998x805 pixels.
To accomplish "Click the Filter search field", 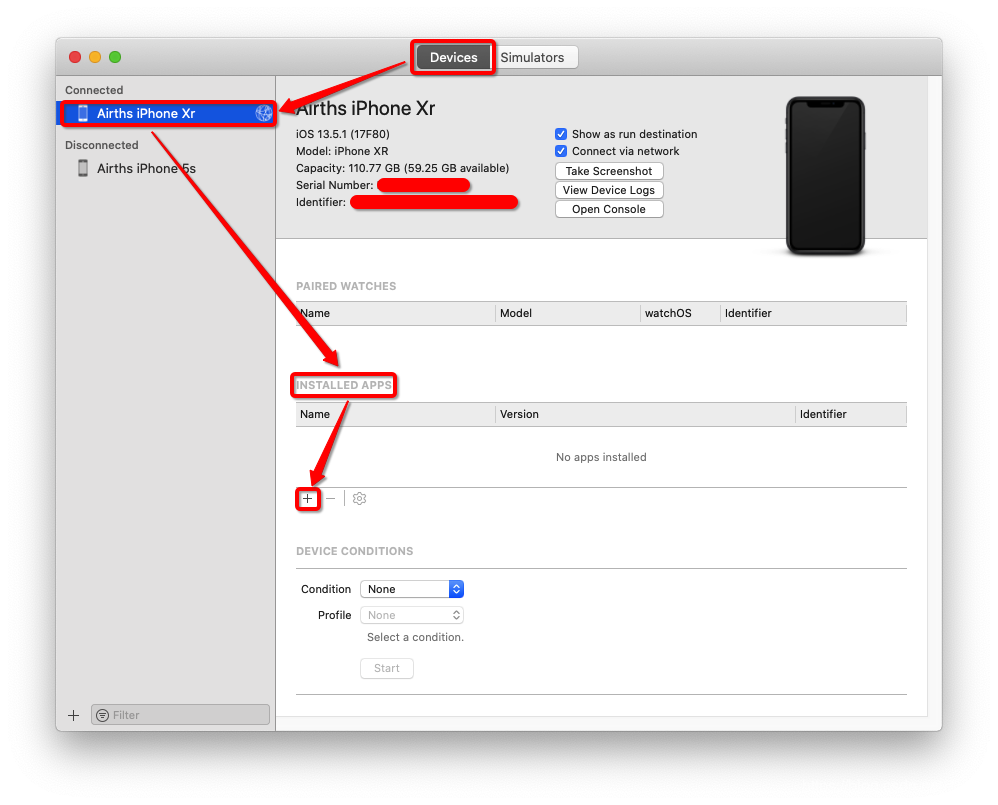I will 180,715.
